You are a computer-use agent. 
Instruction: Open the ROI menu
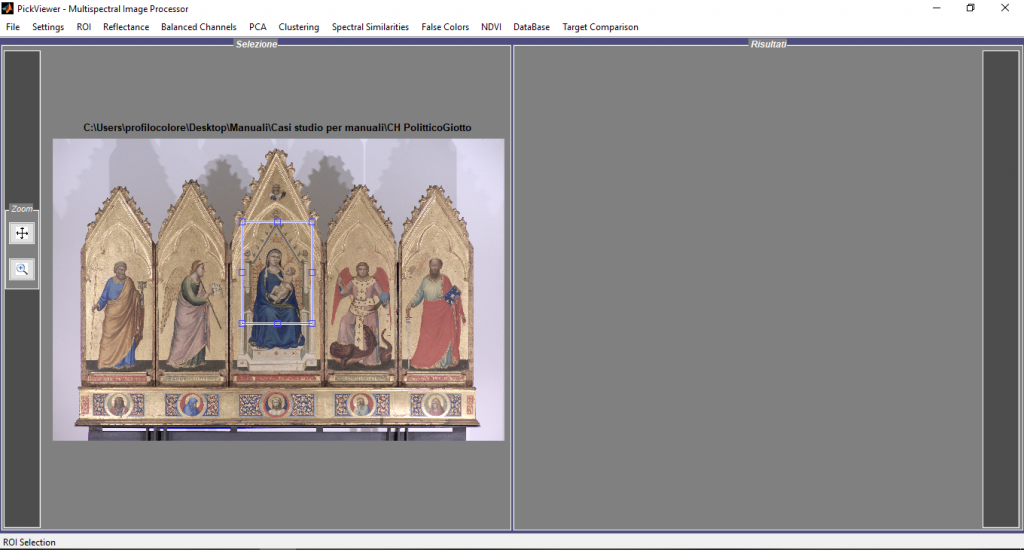point(84,27)
